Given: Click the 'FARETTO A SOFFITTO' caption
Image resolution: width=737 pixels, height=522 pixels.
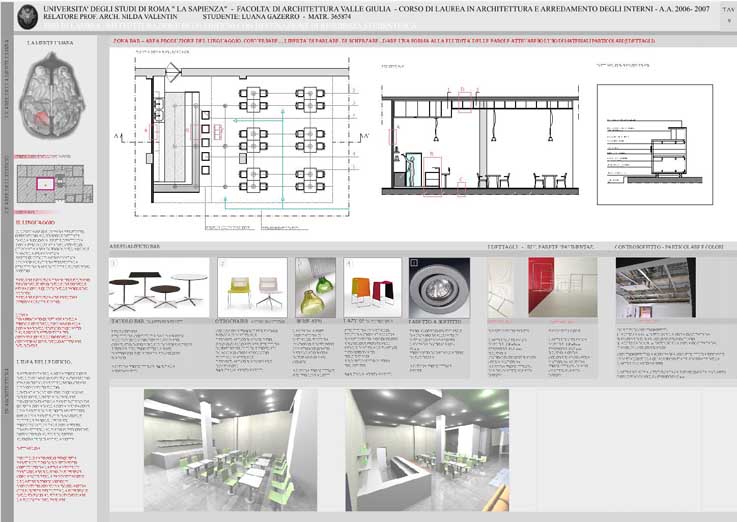Looking at the screenshot, I should (x=435, y=321).
